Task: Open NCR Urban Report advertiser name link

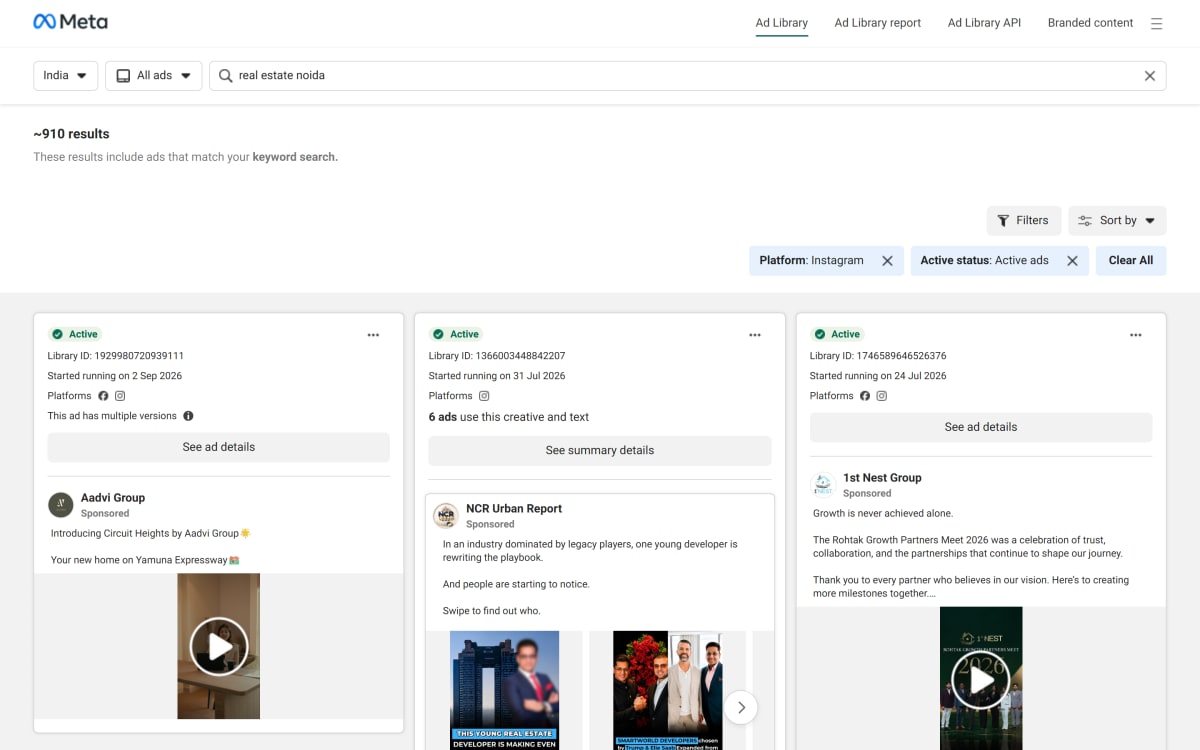Action: click(x=514, y=509)
